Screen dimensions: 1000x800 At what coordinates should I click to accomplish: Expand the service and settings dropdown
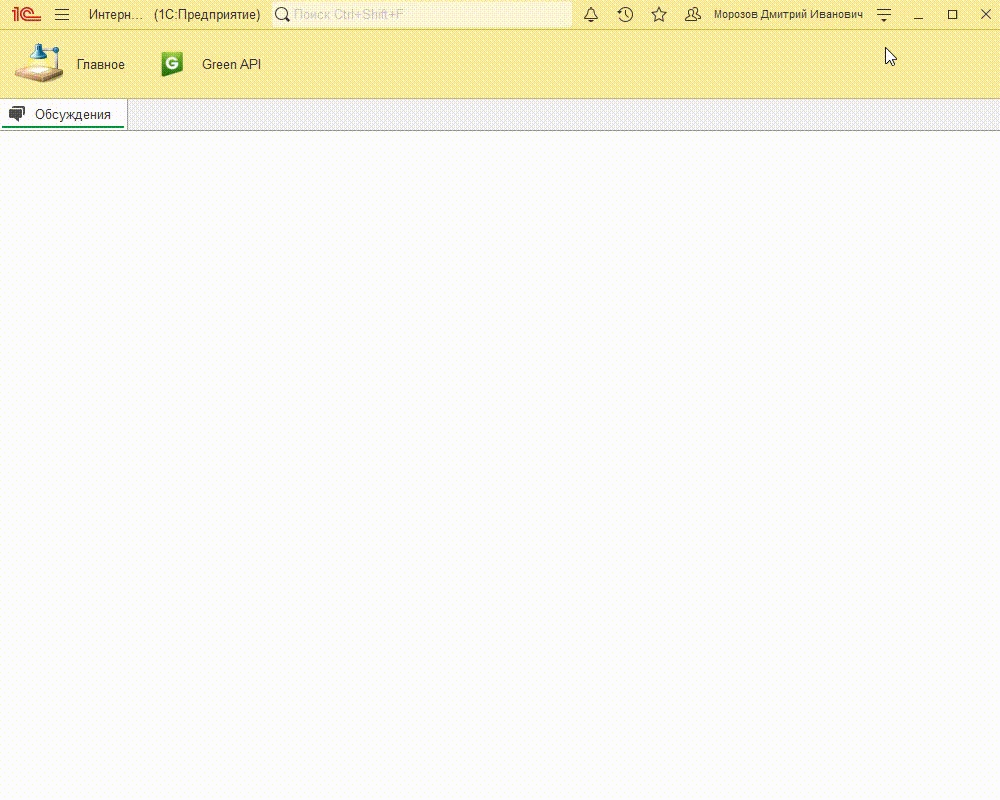pos(884,15)
